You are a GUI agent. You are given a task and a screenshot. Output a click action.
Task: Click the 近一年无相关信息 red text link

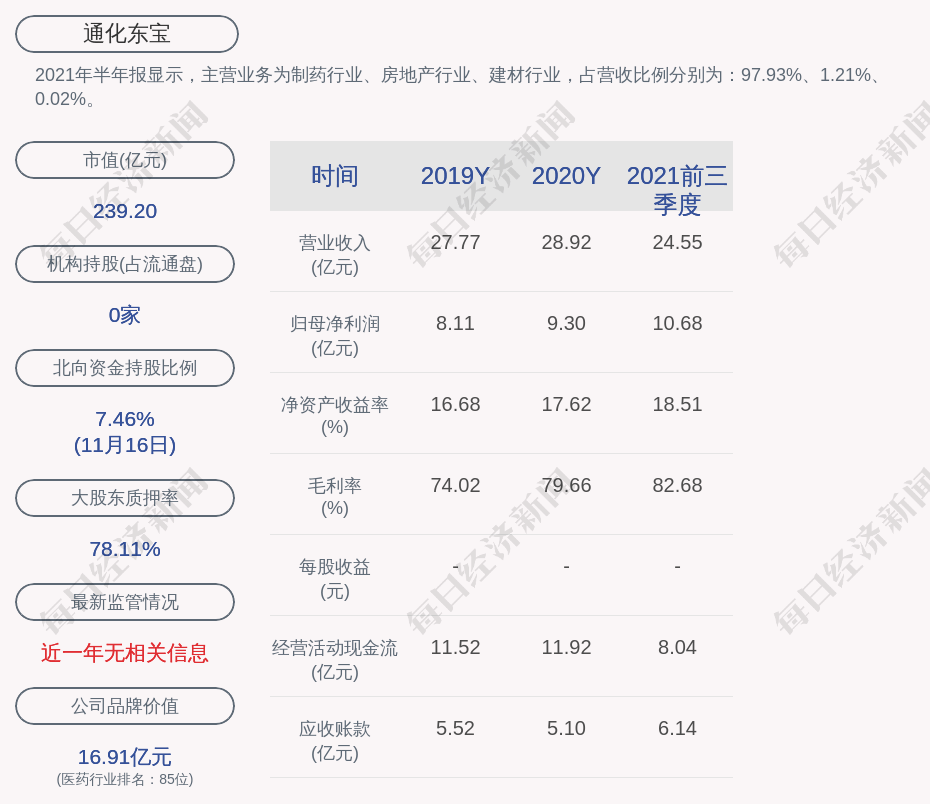(x=124, y=652)
